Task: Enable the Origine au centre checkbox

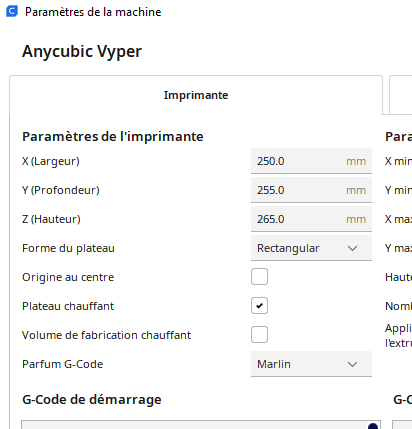Action: click(259, 277)
